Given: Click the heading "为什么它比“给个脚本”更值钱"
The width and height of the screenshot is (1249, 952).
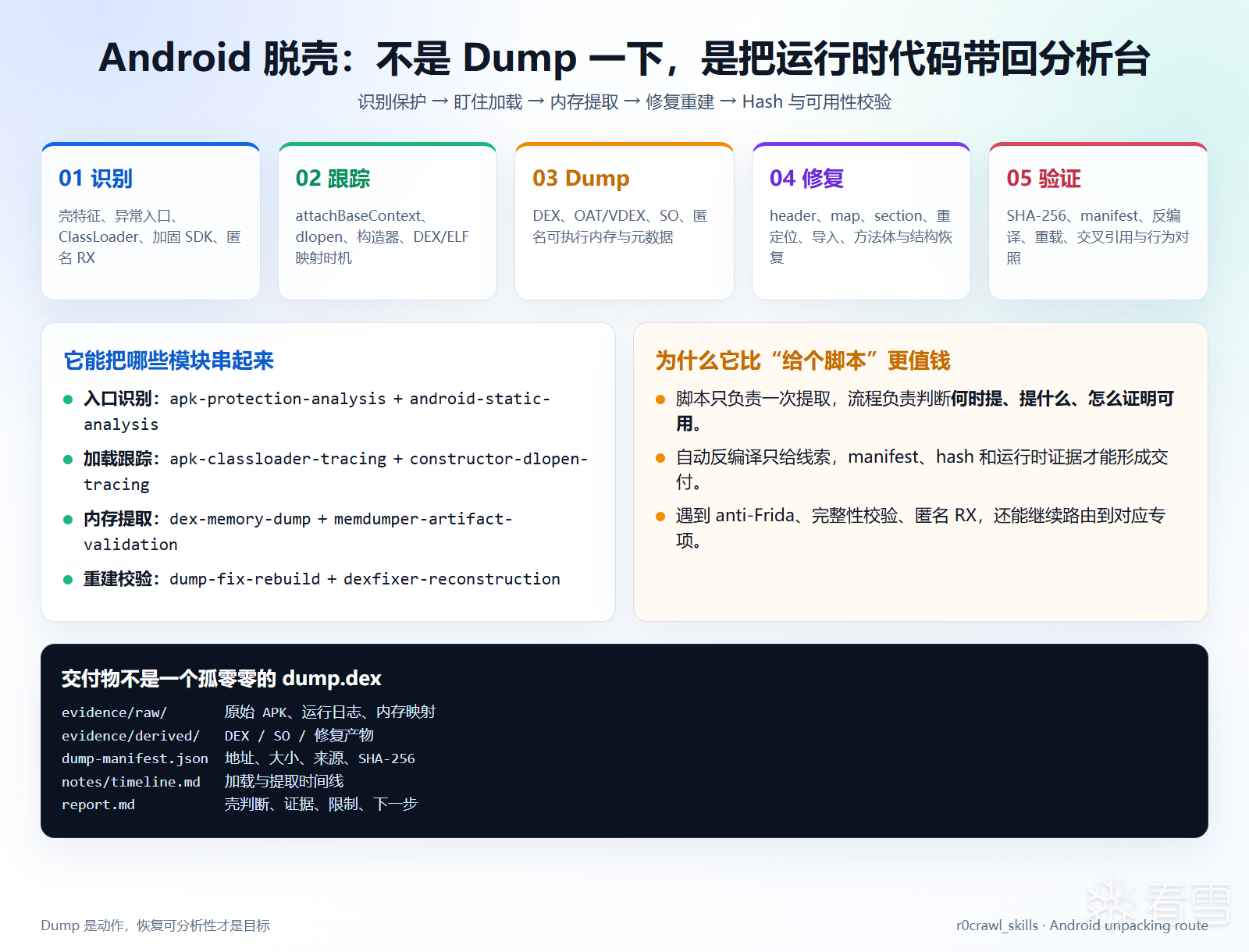Looking at the screenshot, I should tap(802, 361).
